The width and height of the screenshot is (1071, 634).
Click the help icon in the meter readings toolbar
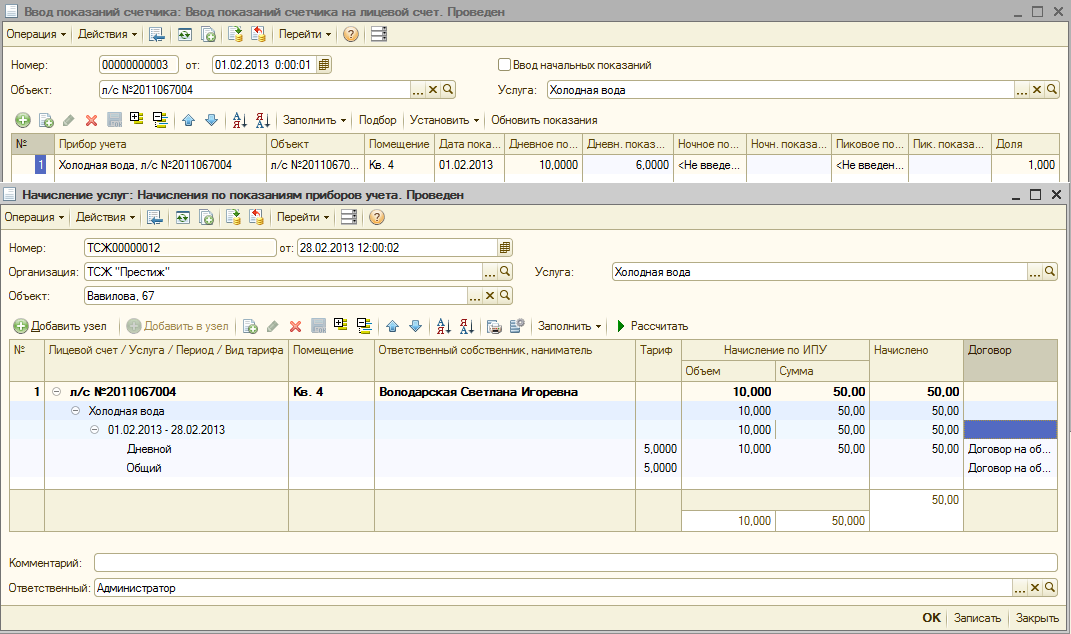(351, 34)
